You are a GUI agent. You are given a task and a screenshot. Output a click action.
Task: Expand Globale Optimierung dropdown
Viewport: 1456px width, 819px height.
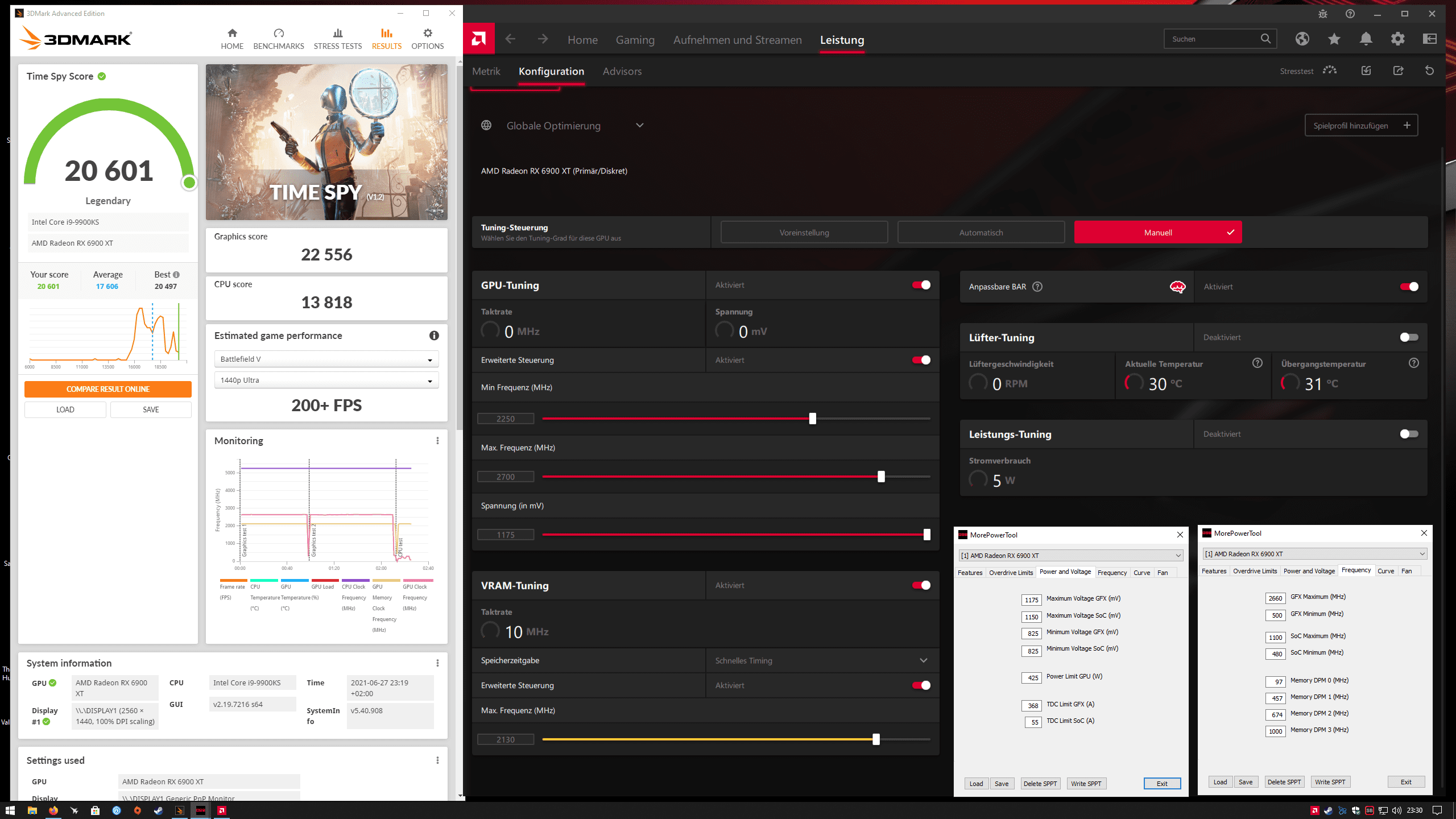point(640,125)
